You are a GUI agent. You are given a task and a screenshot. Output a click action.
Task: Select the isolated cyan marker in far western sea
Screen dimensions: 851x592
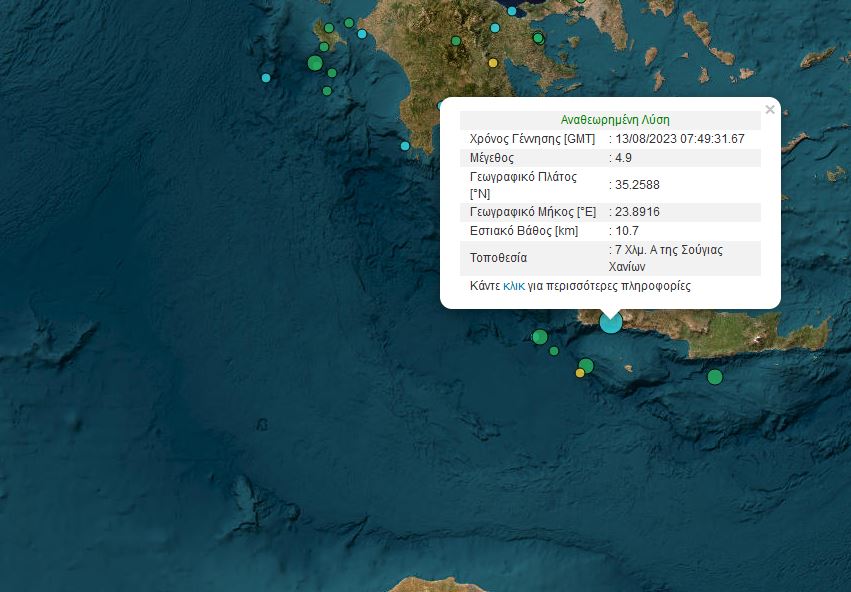point(266,77)
